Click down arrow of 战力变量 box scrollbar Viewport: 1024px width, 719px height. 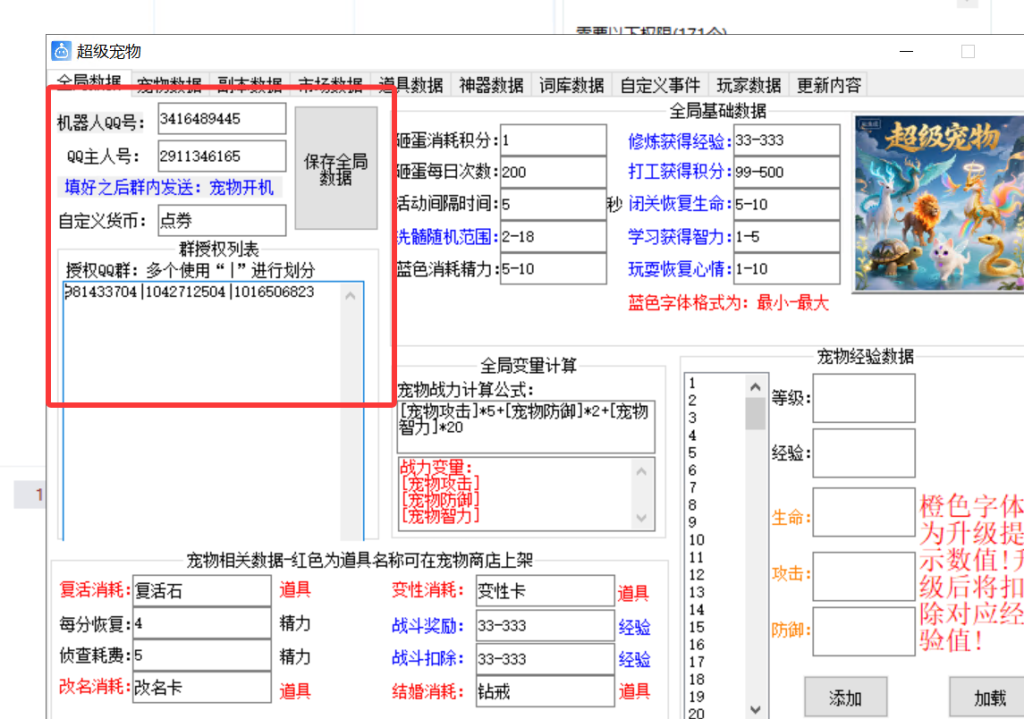[643, 518]
